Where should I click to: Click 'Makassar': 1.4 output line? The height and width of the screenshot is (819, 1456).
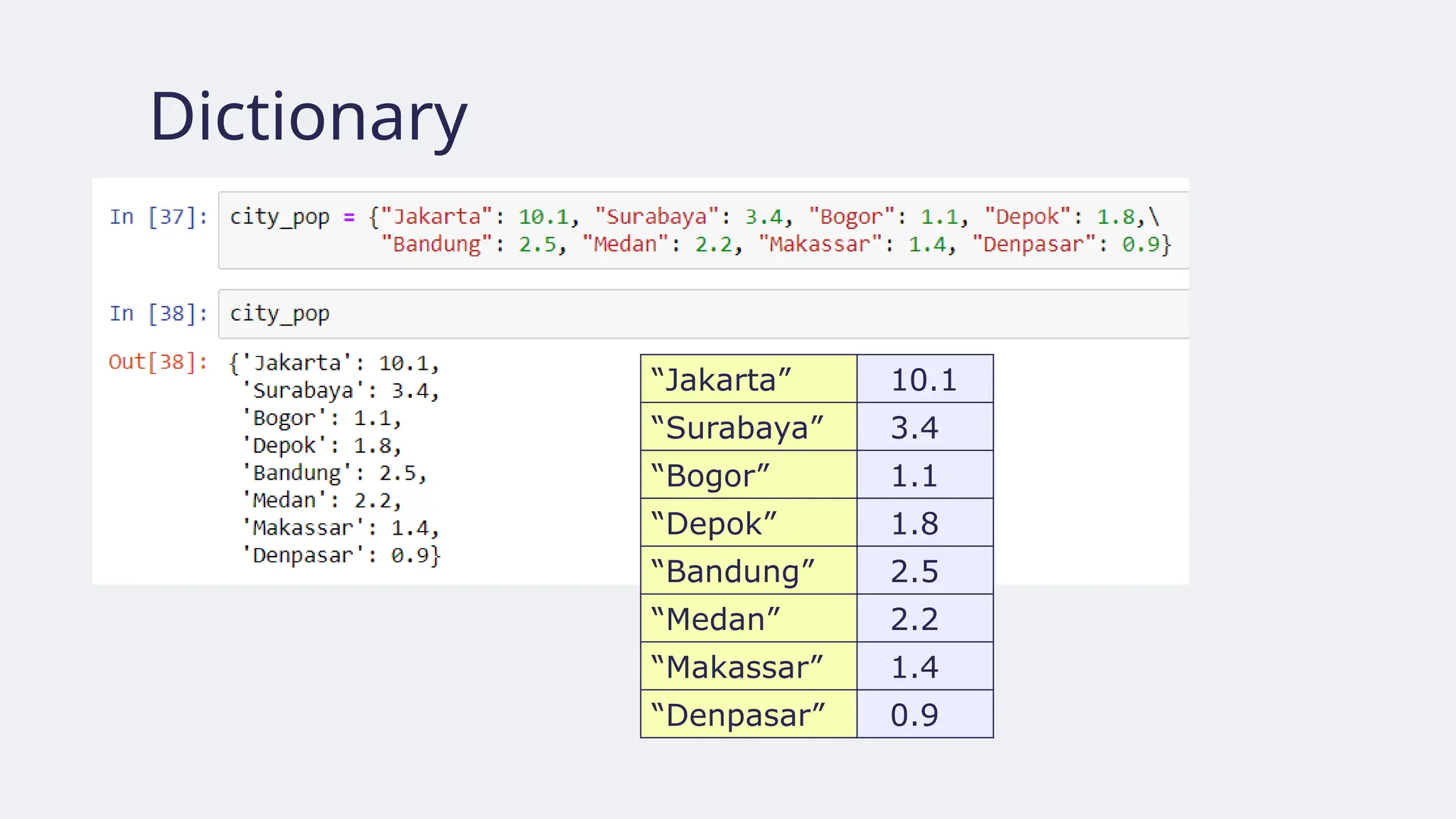tap(341, 528)
